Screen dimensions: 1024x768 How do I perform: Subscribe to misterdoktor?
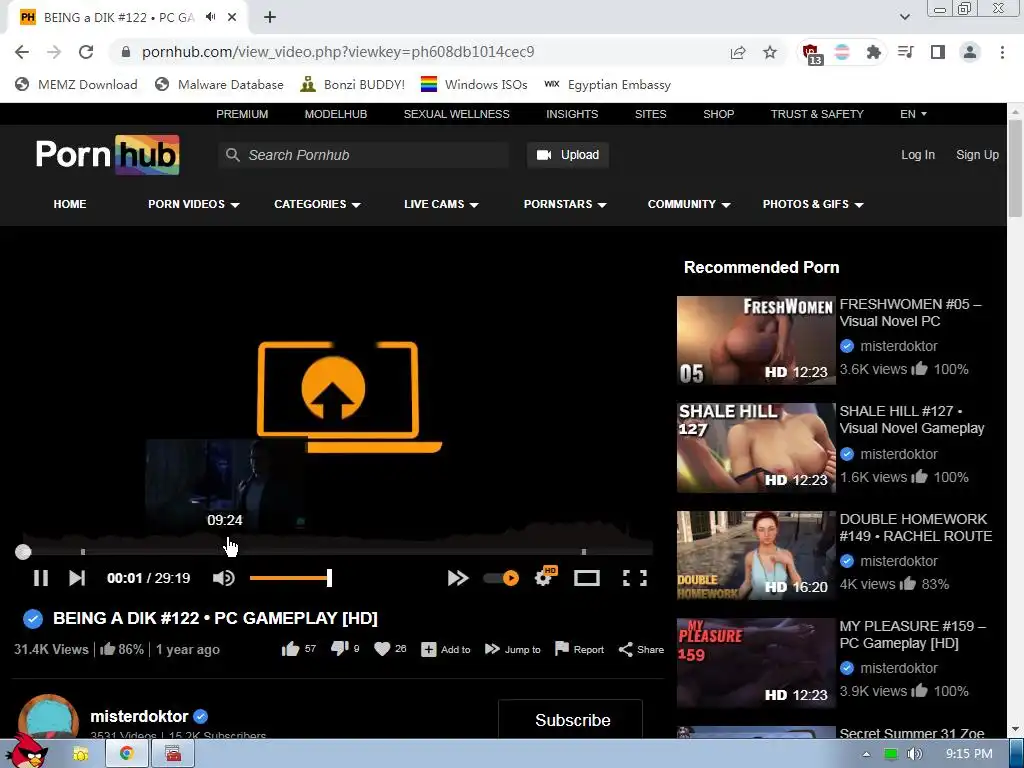tap(573, 720)
